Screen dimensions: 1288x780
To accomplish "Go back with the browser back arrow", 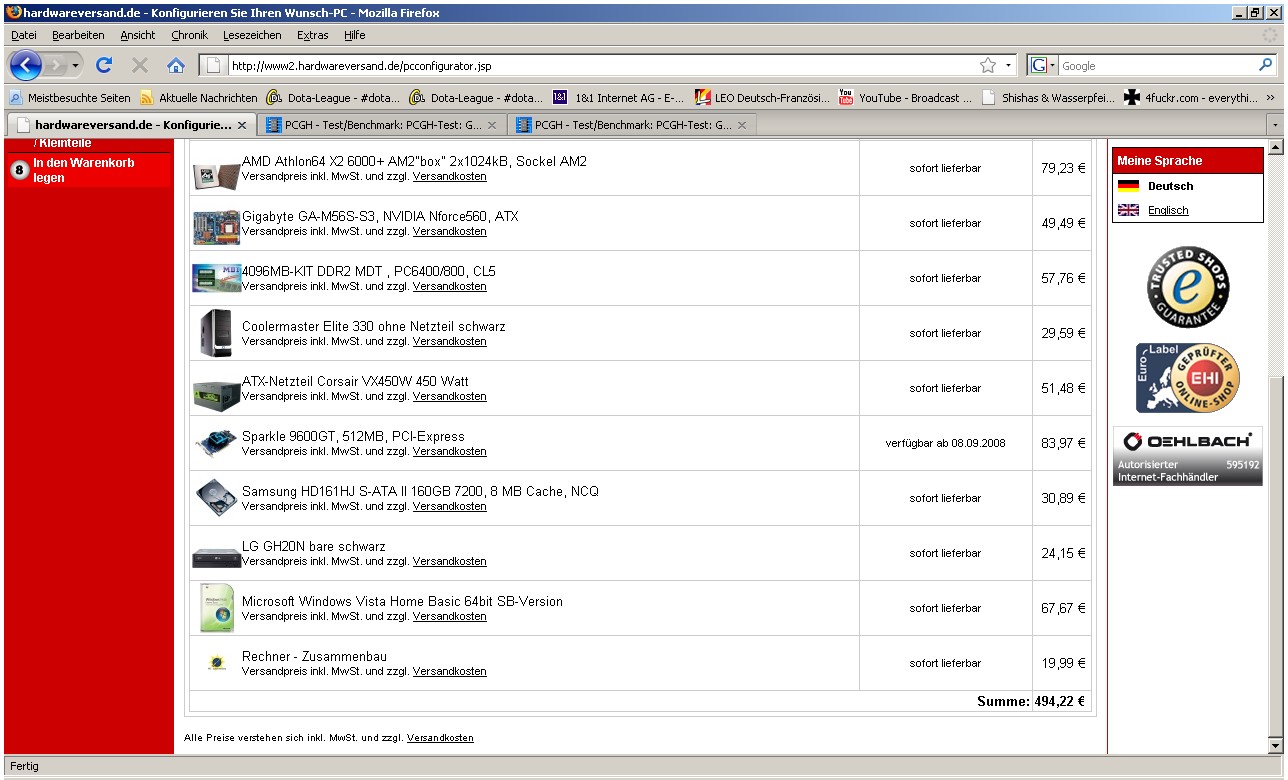I will point(26,66).
